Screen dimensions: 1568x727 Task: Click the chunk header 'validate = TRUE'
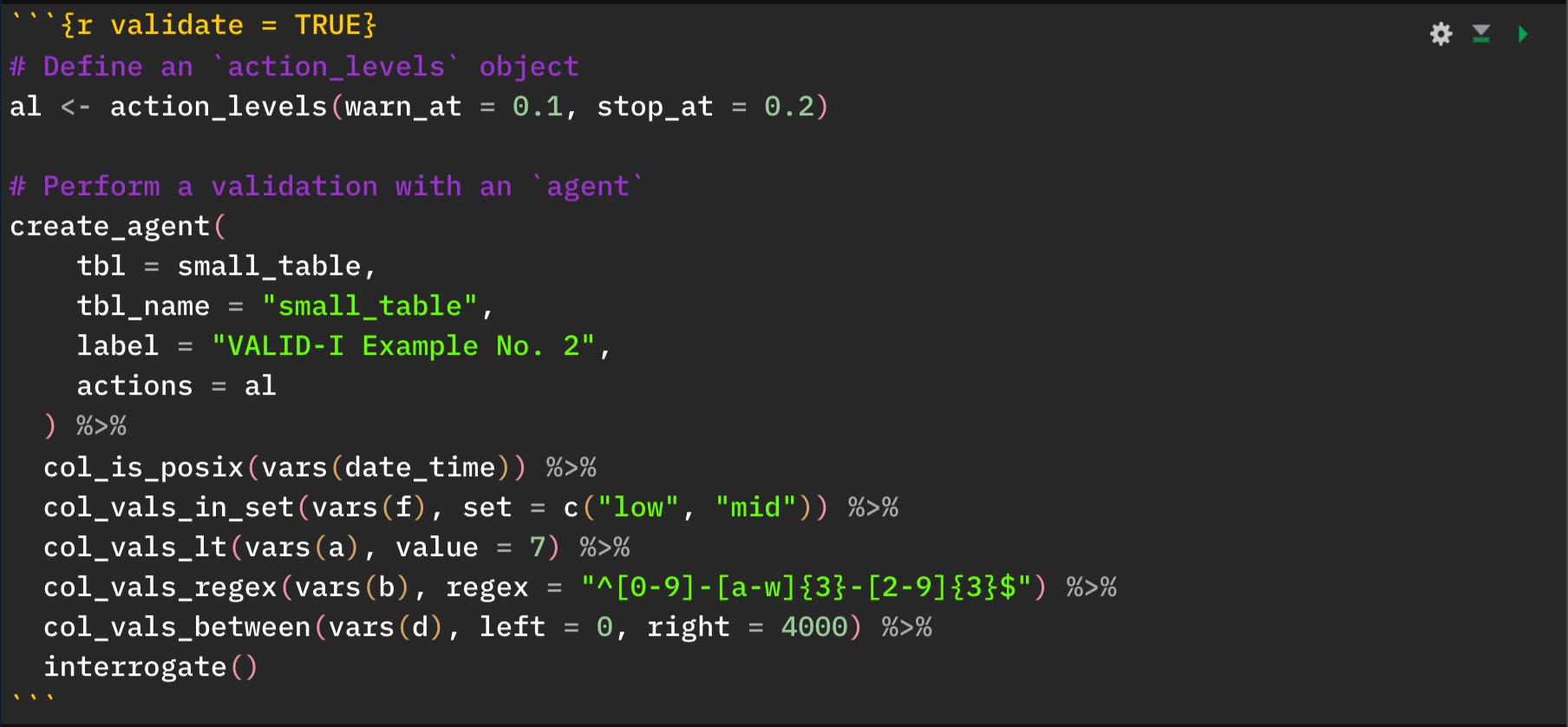point(219,25)
